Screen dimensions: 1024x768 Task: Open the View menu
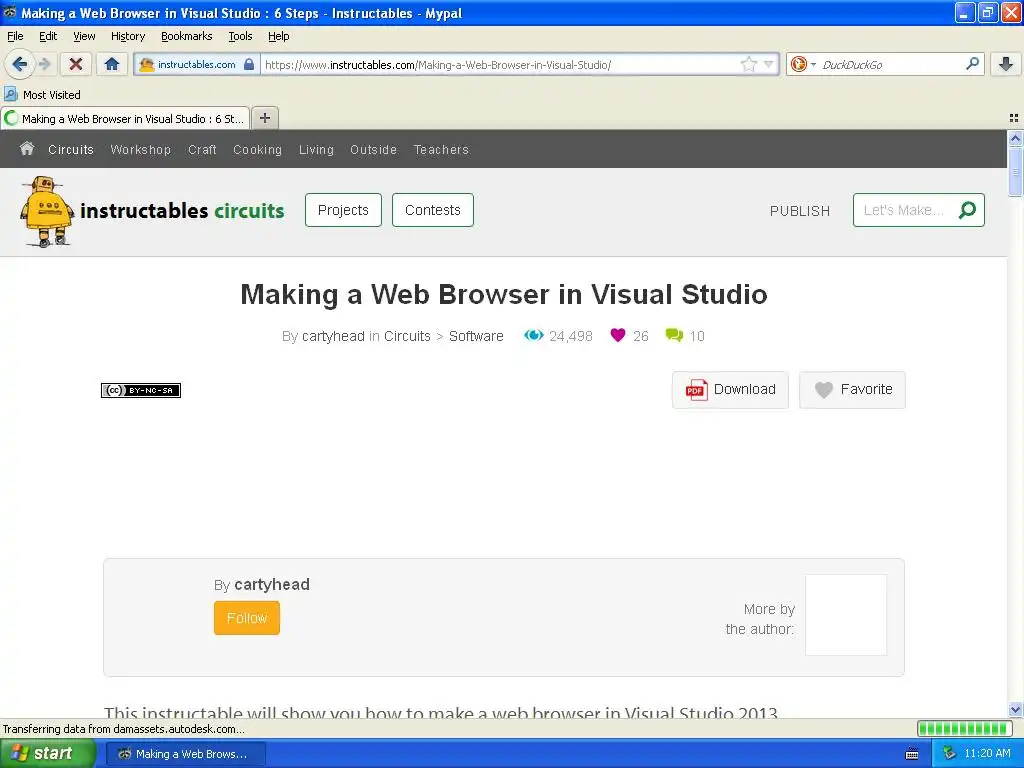click(84, 36)
